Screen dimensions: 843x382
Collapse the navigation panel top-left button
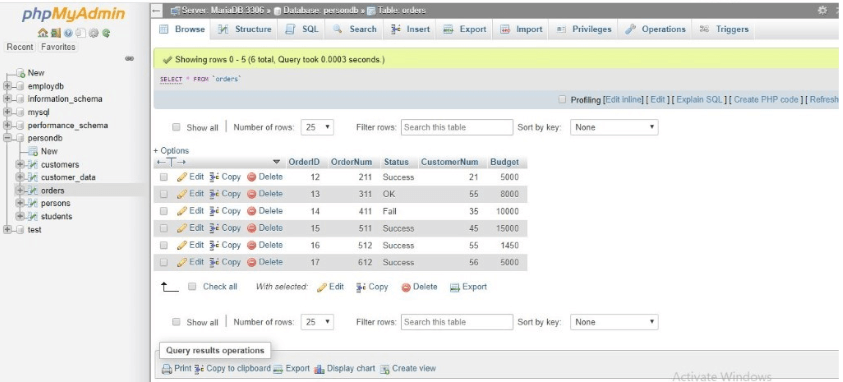156,11
